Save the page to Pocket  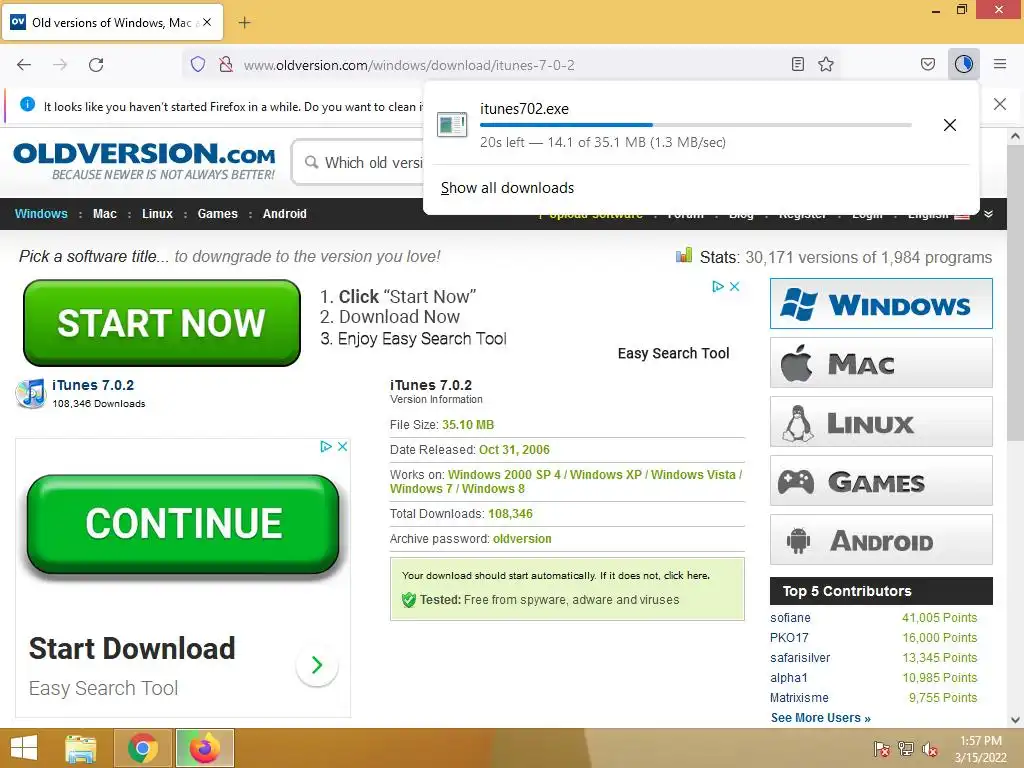coord(928,64)
